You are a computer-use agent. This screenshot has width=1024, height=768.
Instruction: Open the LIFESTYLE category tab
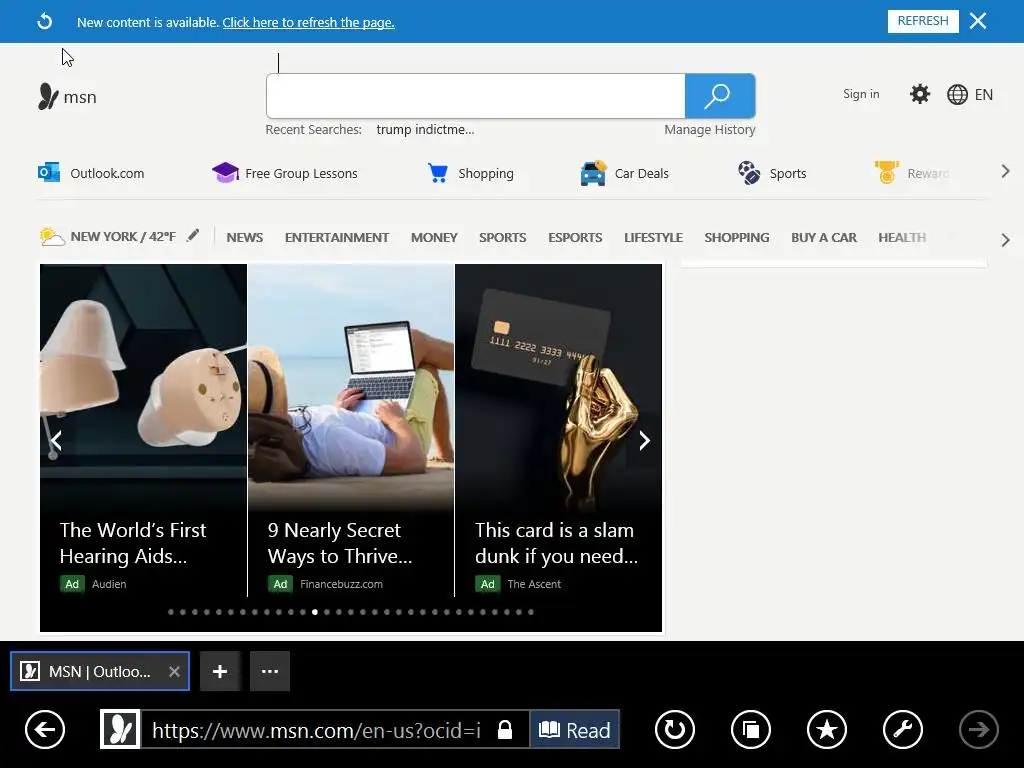653,238
